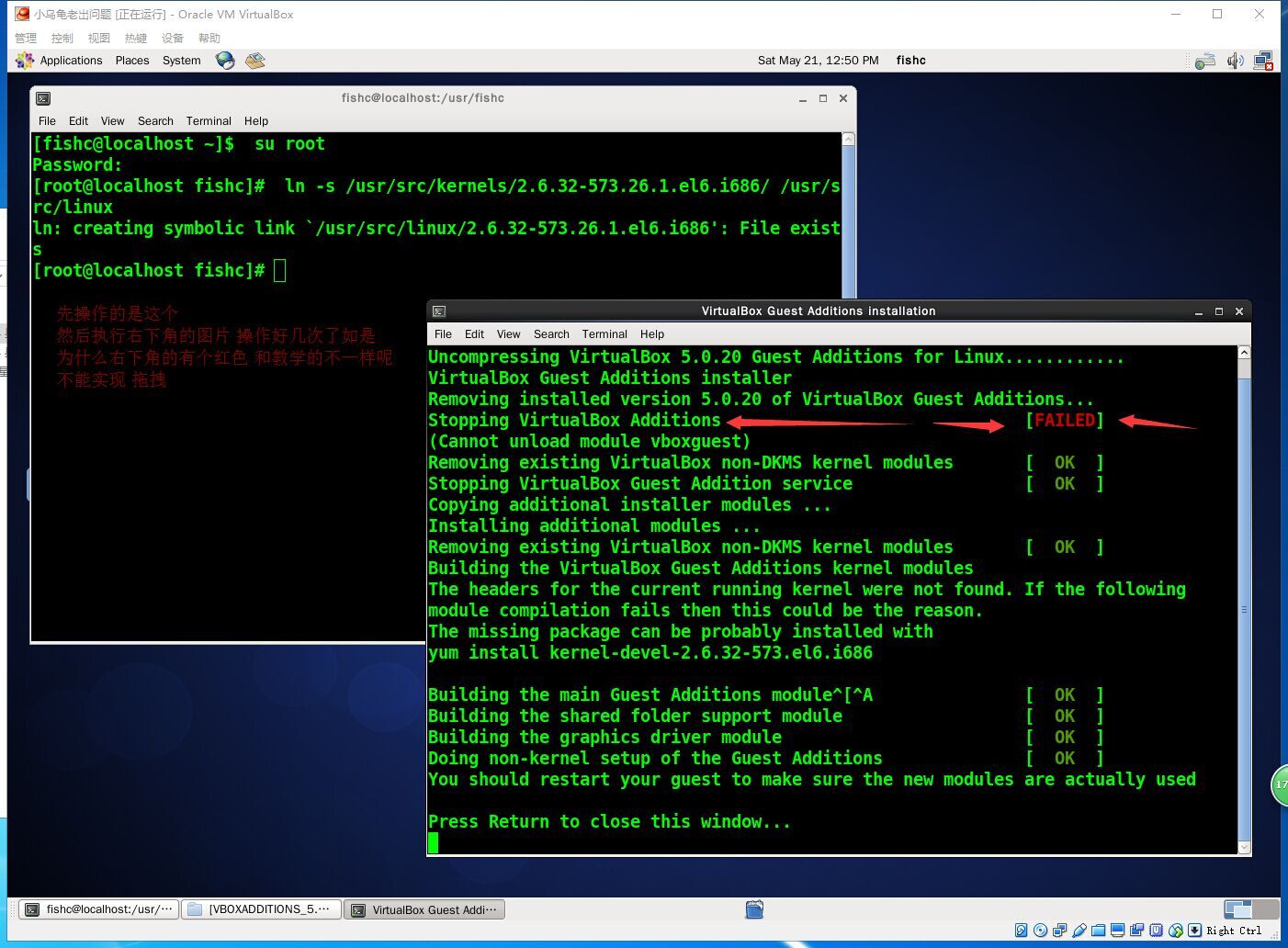
Task: Open VirtualBox 热键 menu
Action: point(136,38)
